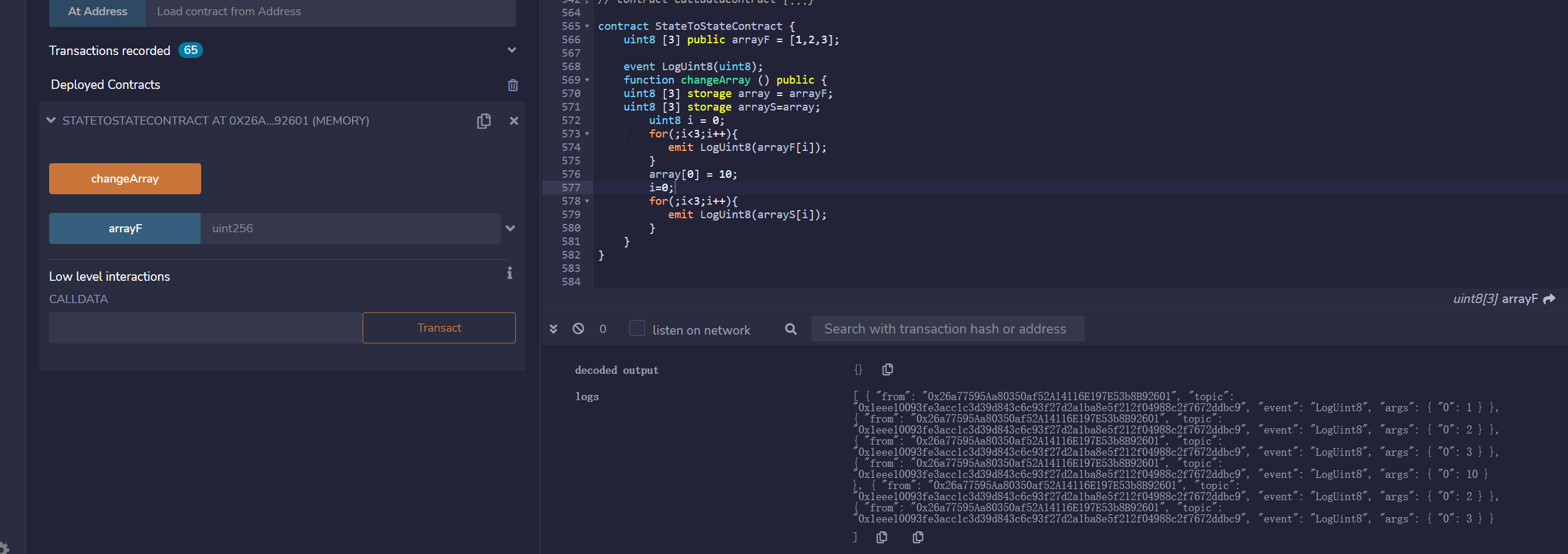
Task: Focus the transaction hash search field
Action: tap(947, 329)
